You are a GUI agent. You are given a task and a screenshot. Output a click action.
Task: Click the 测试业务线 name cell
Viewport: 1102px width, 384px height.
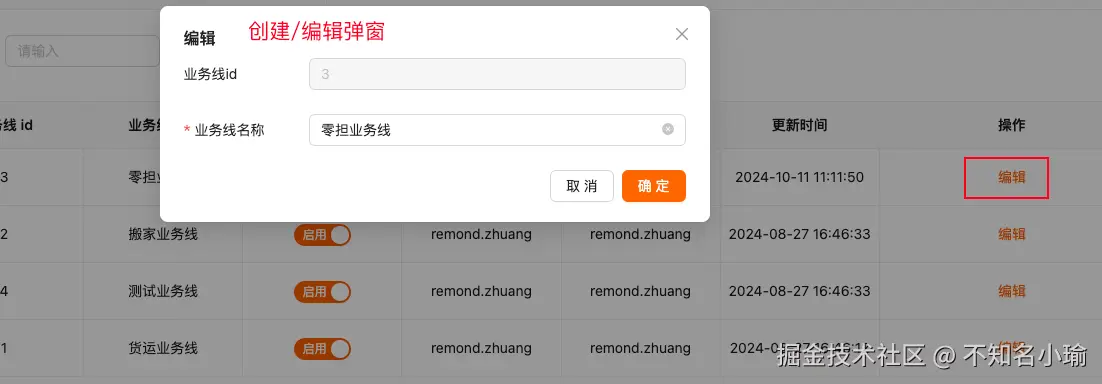click(x=163, y=291)
